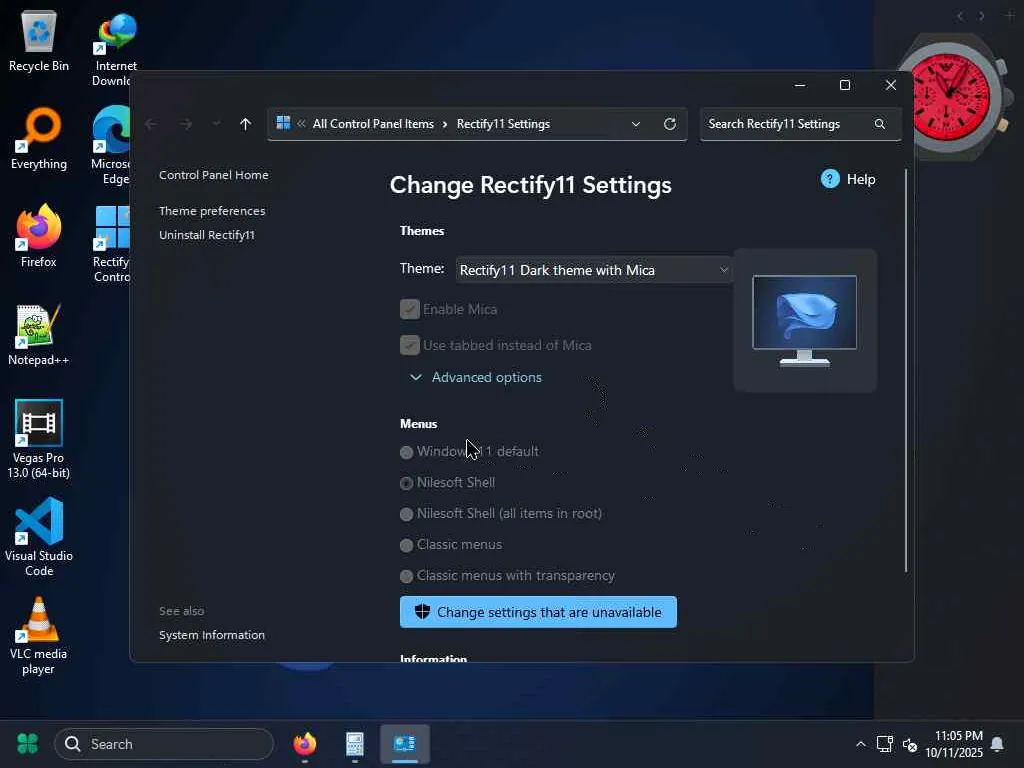This screenshot has height=768, width=1024.
Task: Click the Control Panel icon in address bar
Action: [x=283, y=123]
